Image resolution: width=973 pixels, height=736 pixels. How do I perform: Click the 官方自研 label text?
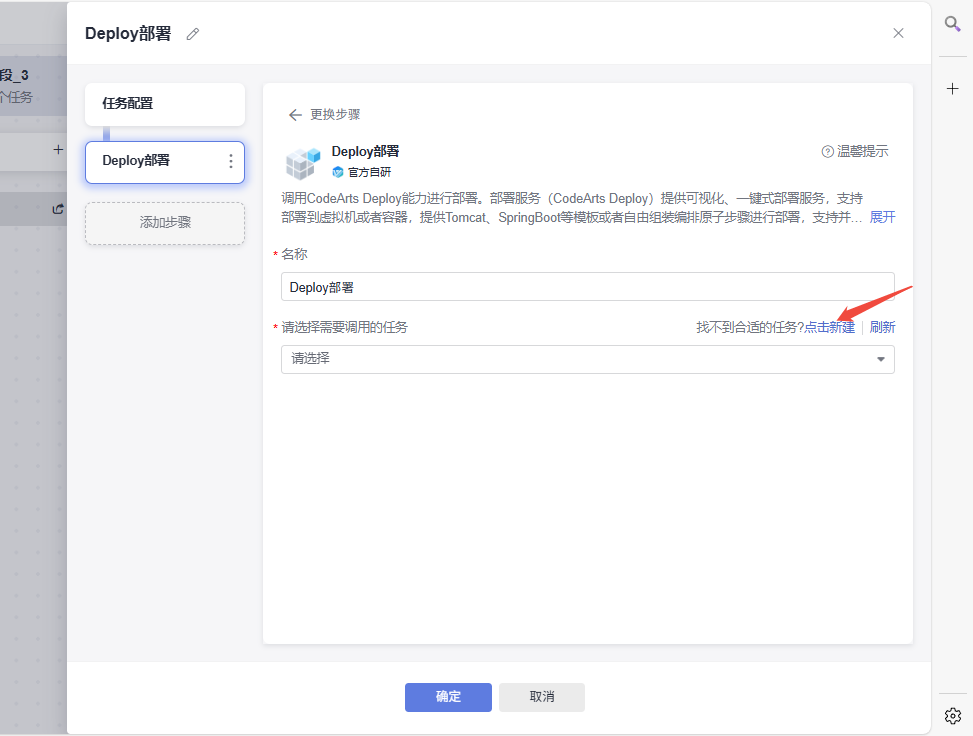370,172
